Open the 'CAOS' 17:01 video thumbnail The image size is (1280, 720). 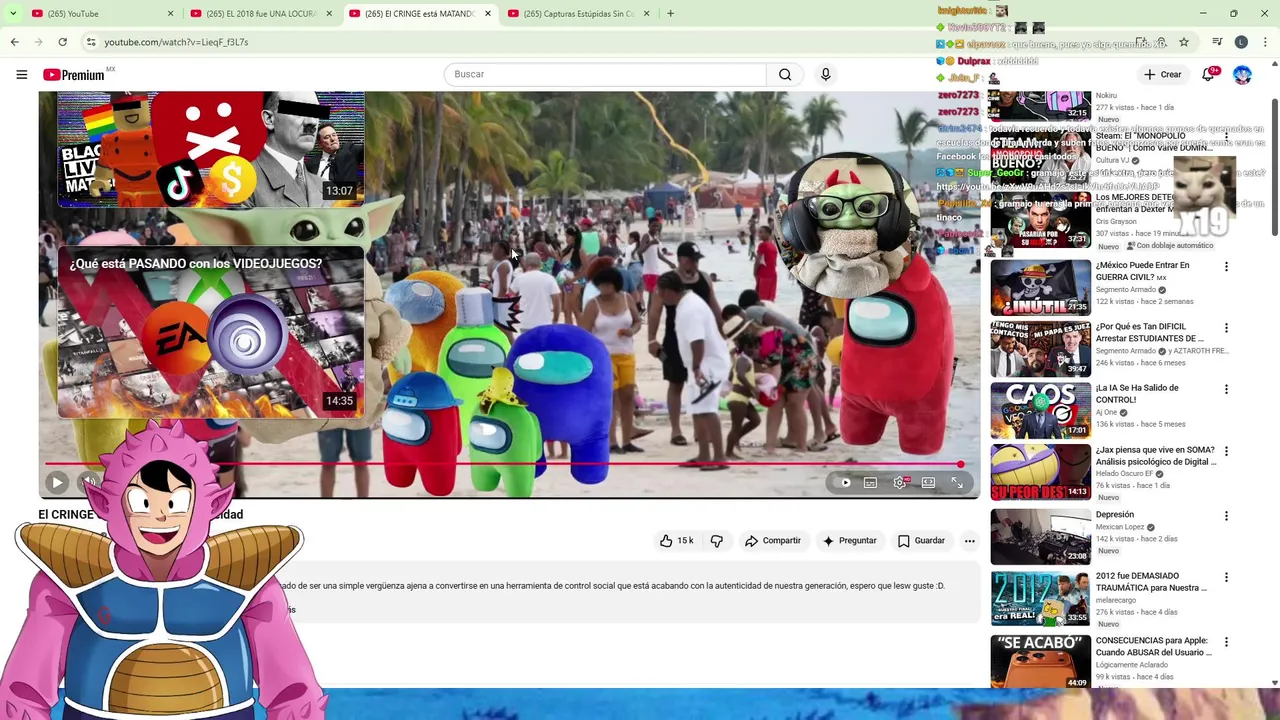tap(1040, 410)
